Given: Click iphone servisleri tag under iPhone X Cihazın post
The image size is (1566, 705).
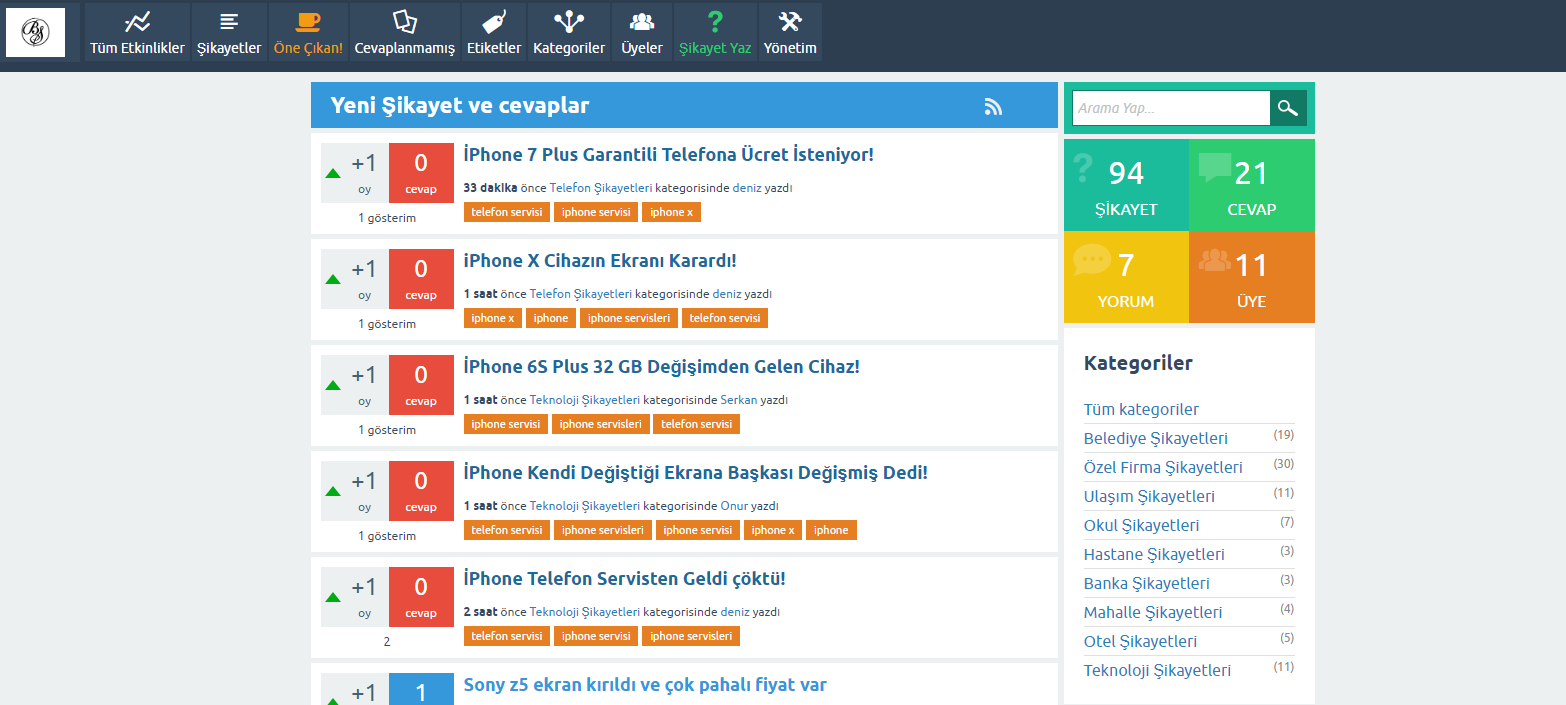Looking at the screenshot, I should point(629,318).
